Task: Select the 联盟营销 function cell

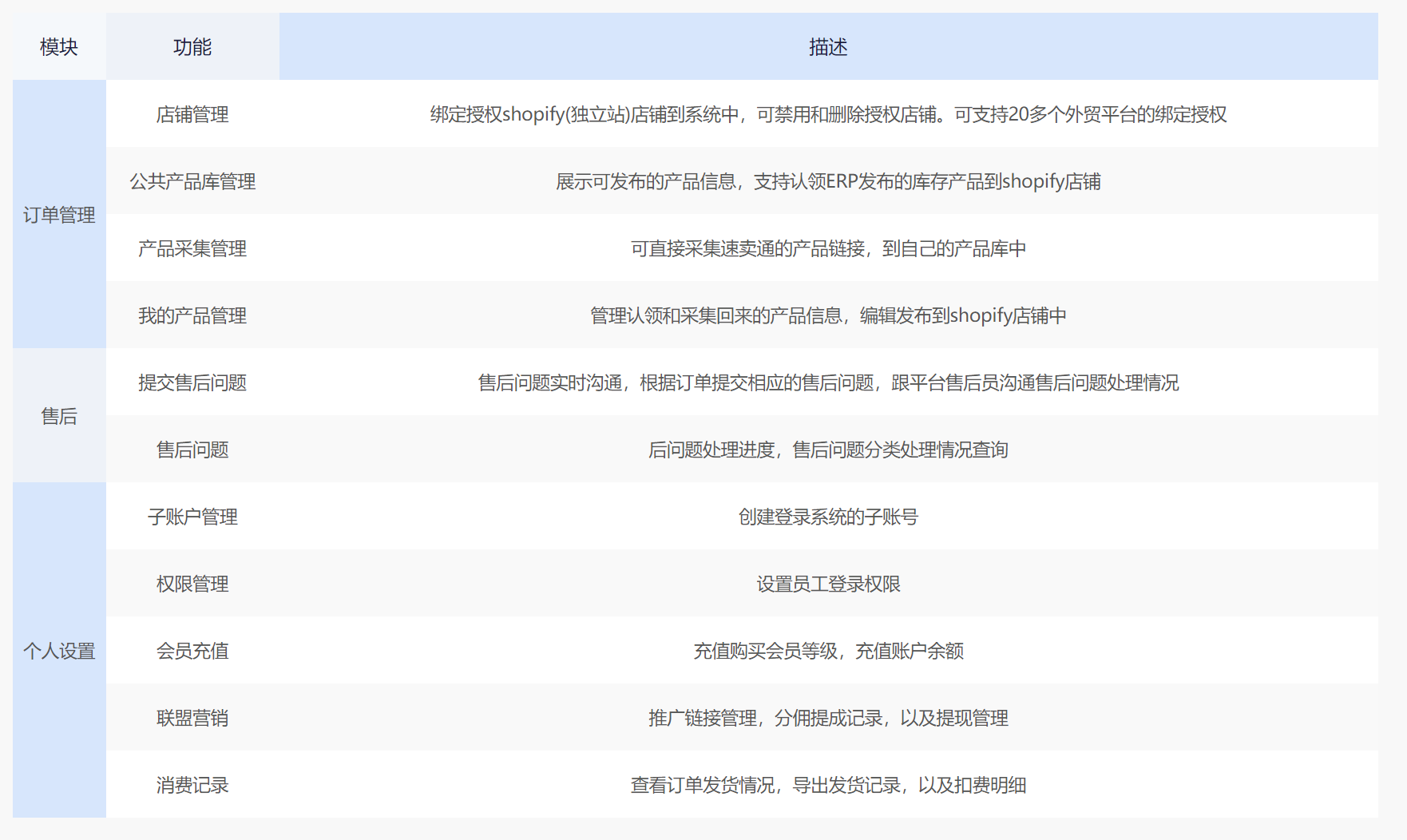Action: (192, 718)
